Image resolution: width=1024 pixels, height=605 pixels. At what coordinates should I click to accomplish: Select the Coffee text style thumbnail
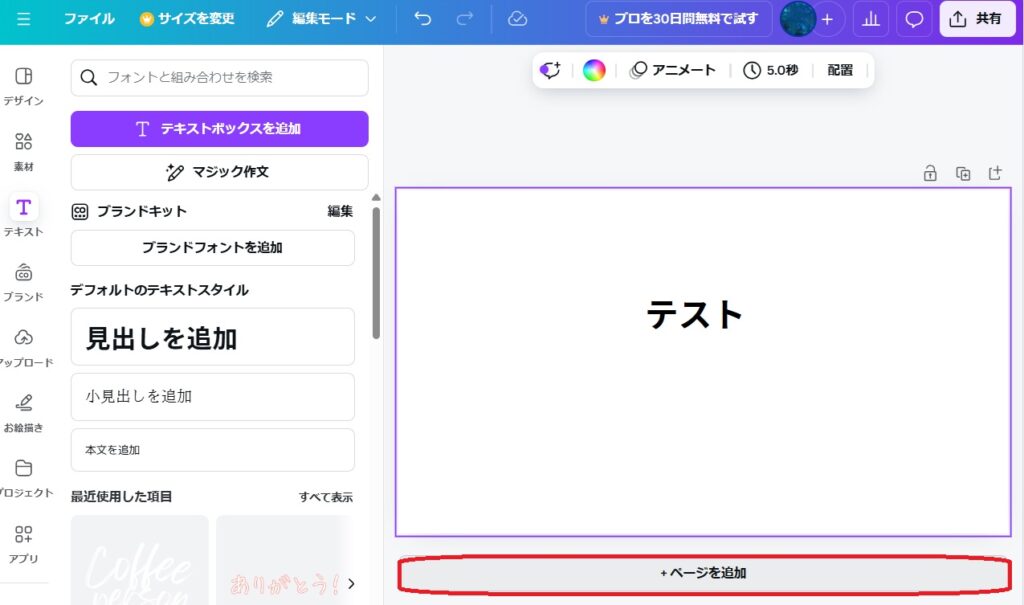[140, 560]
